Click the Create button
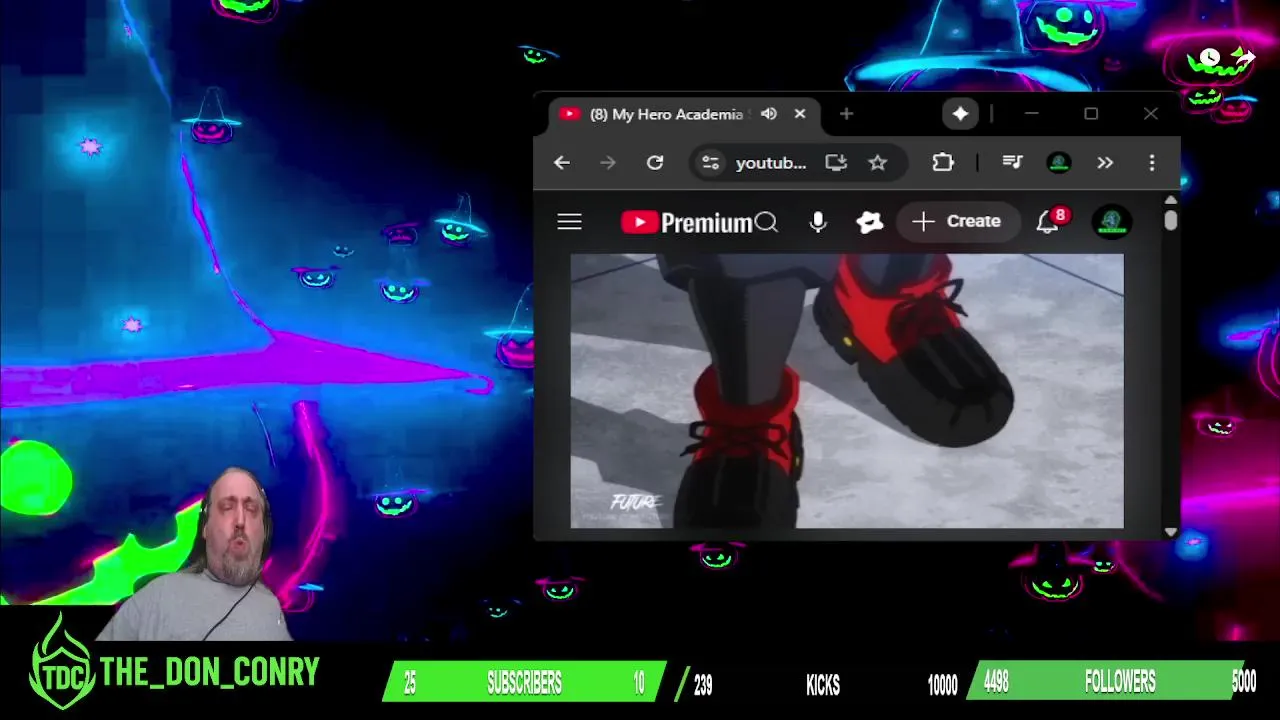Viewport: 1280px width, 720px height. [957, 221]
